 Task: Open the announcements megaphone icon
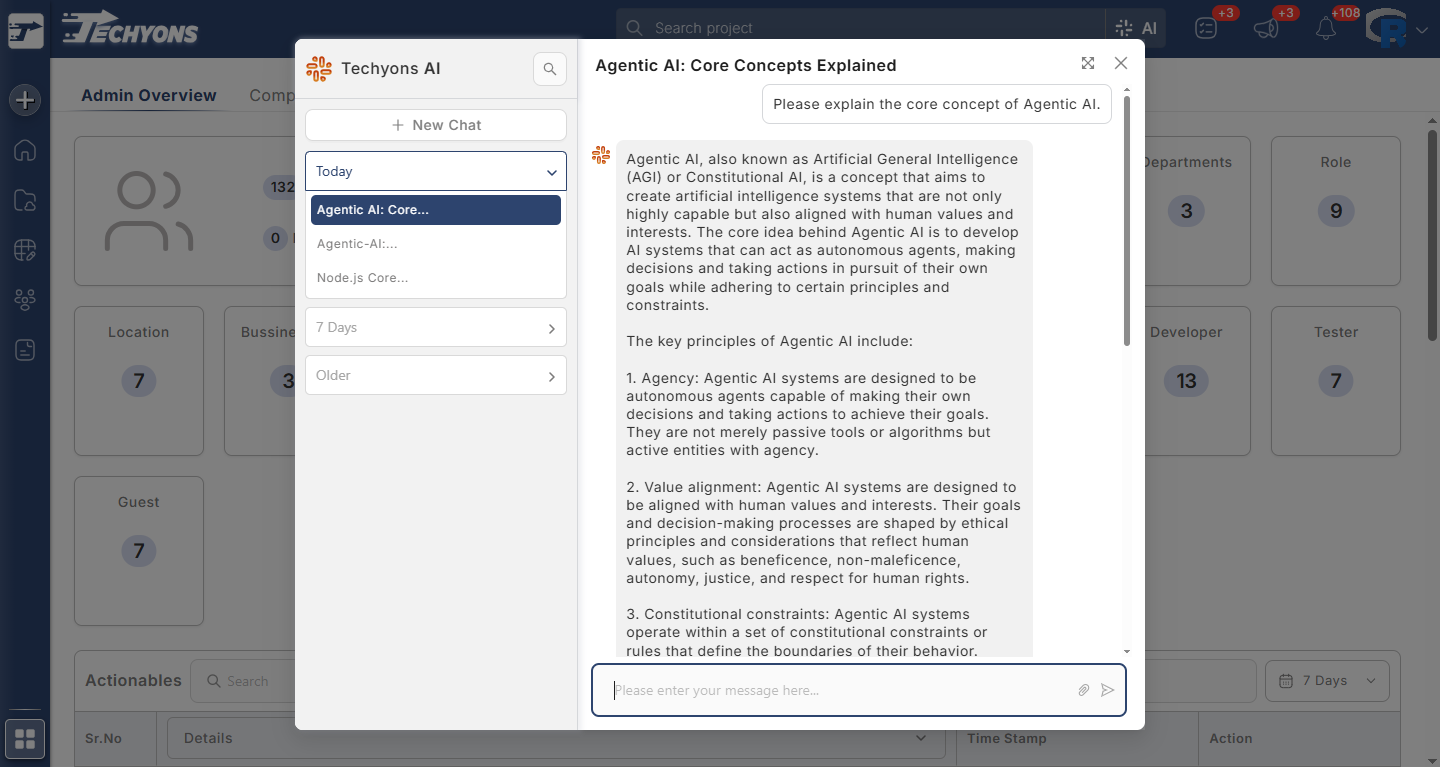pyautogui.click(x=1266, y=28)
